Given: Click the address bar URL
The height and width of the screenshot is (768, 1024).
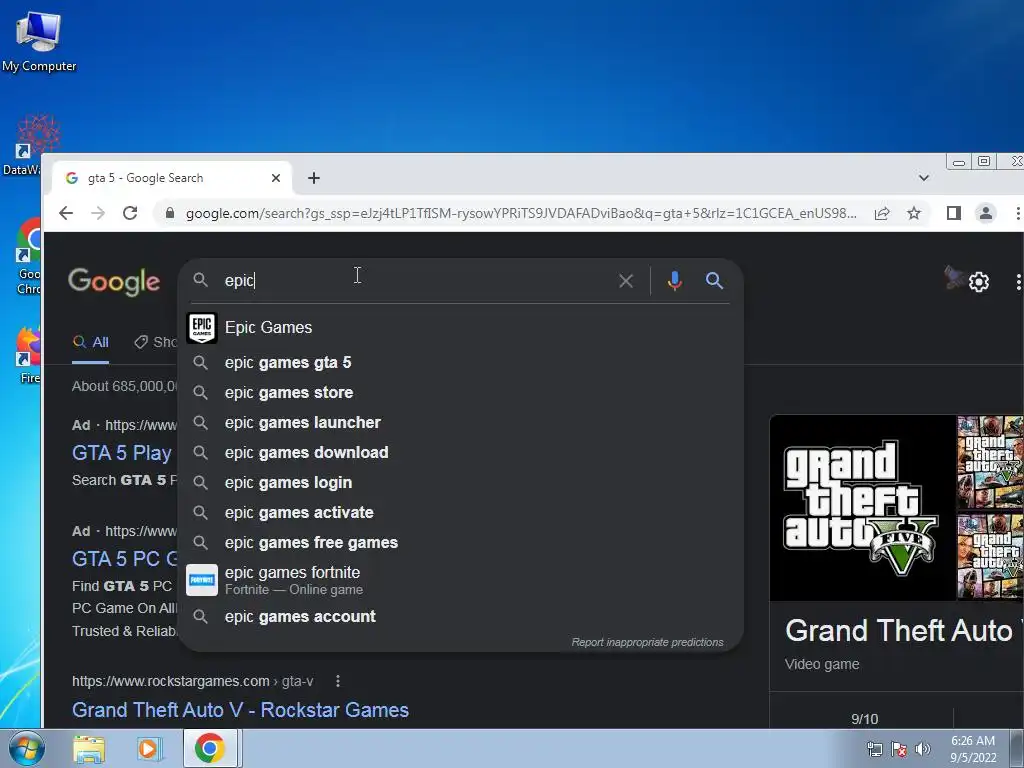Looking at the screenshot, I should pyautogui.click(x=521, y=213).
